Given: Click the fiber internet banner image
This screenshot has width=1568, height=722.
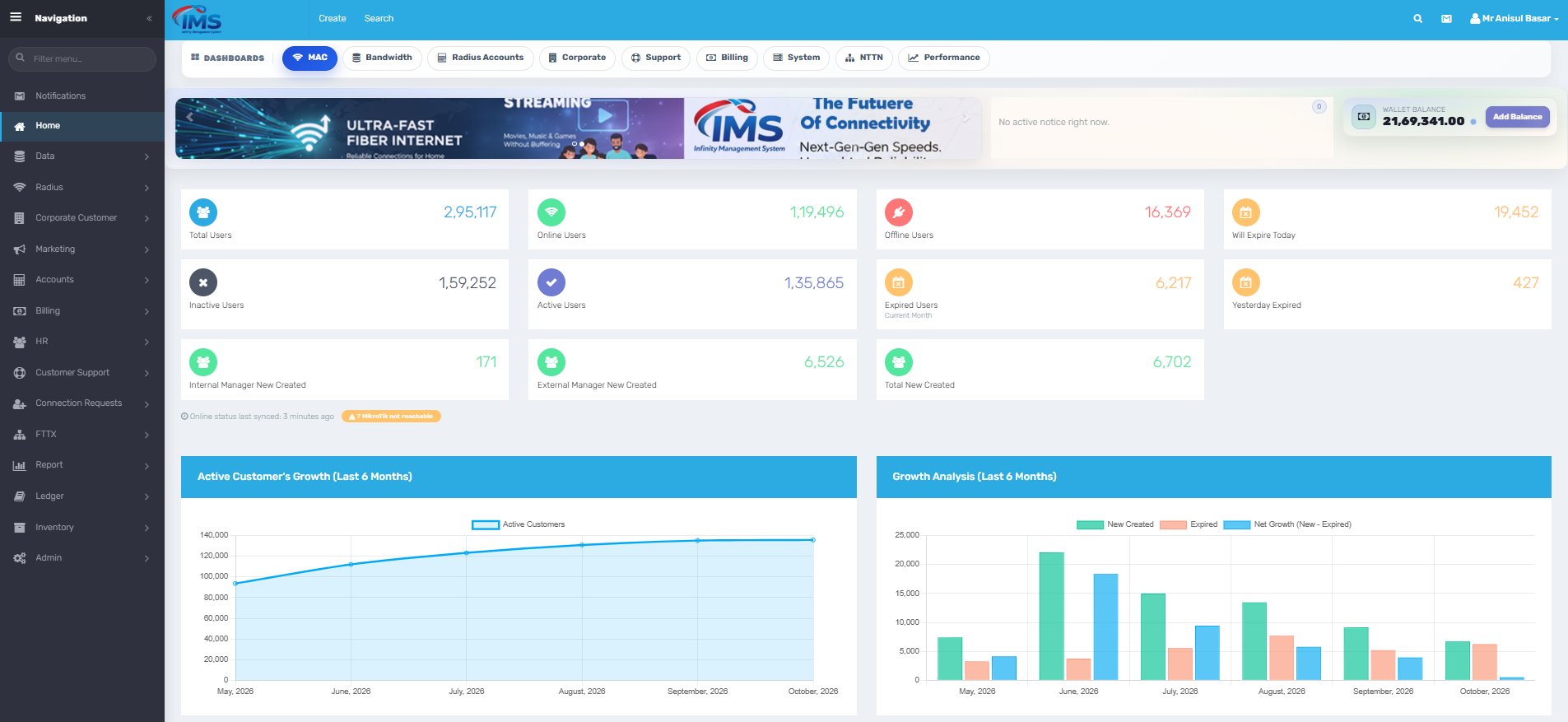Looking at the screenshot, I should pos(430,128).
